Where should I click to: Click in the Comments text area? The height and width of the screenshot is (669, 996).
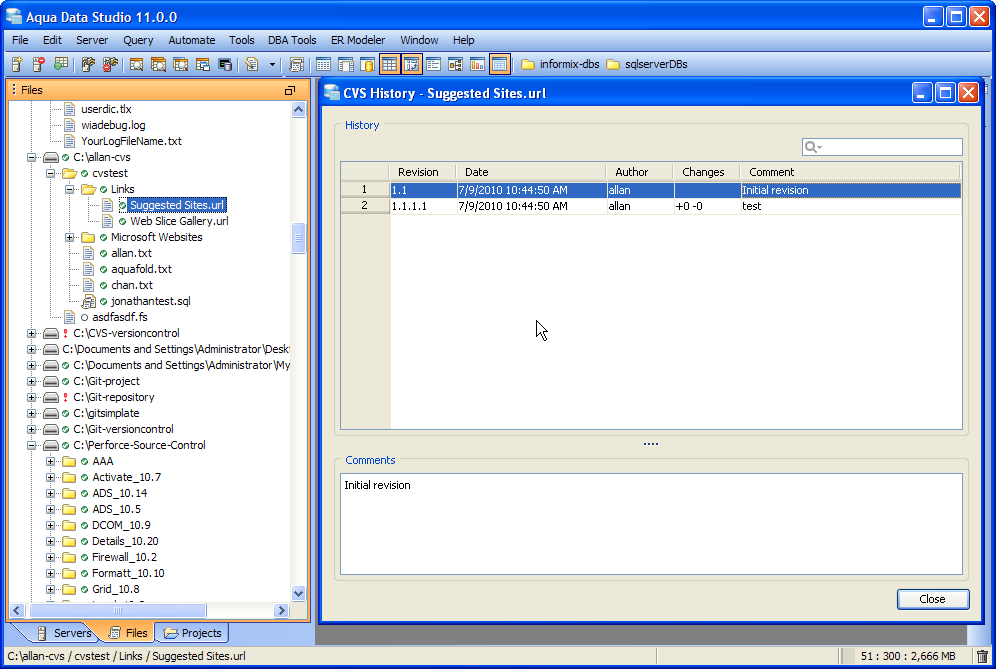tap(651, 524)
